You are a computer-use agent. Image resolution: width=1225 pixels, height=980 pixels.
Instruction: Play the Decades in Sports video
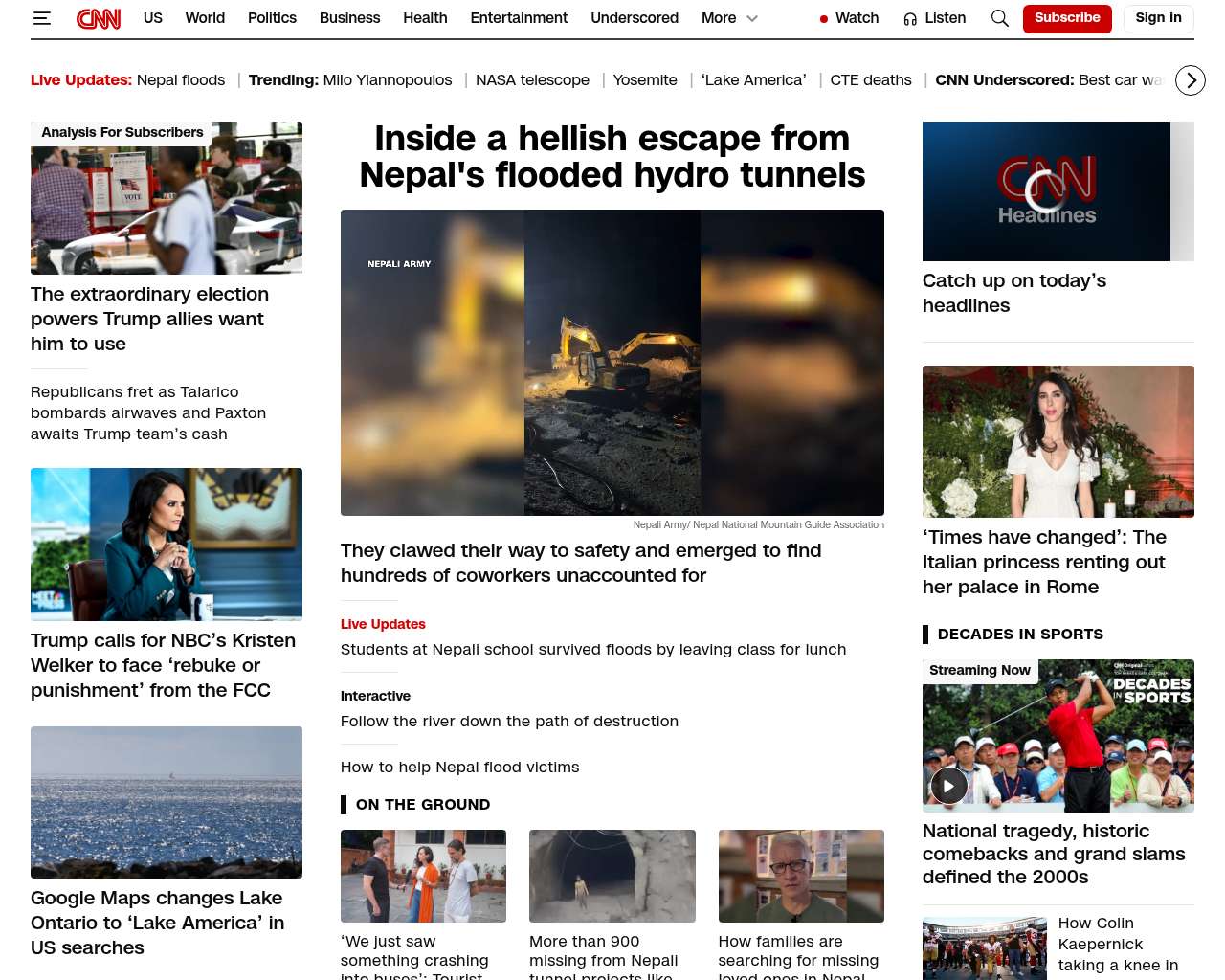pos(948,786)
